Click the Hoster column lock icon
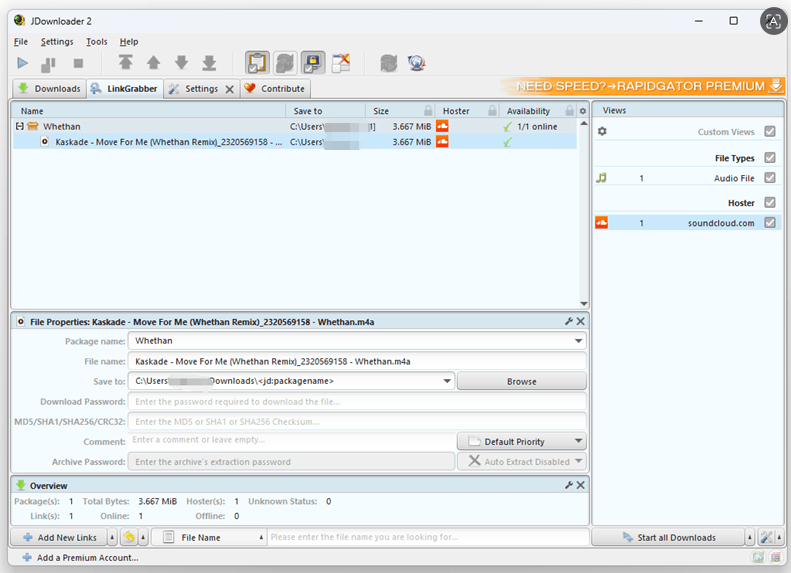This screenshot has width=791, height=573. click(492, 110)
